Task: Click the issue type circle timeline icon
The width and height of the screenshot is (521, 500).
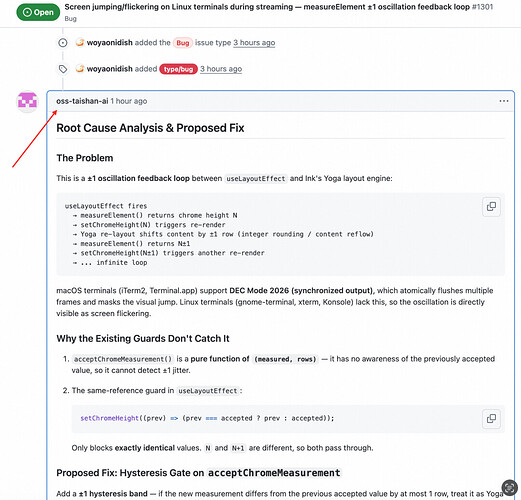Action: point(63,43)
